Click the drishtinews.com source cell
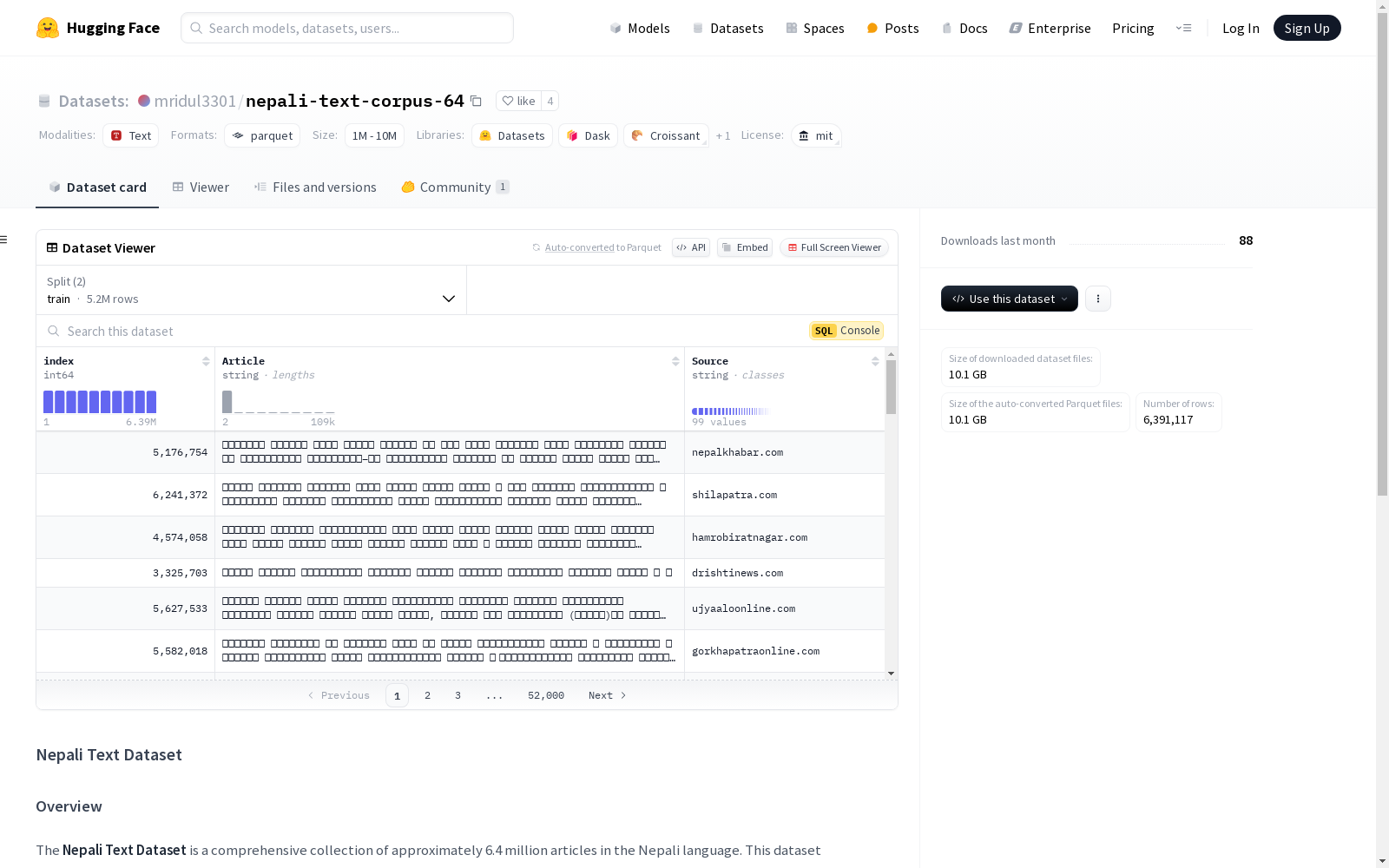This screenshot has height=868, width=1389. click(x=785, y=573)
